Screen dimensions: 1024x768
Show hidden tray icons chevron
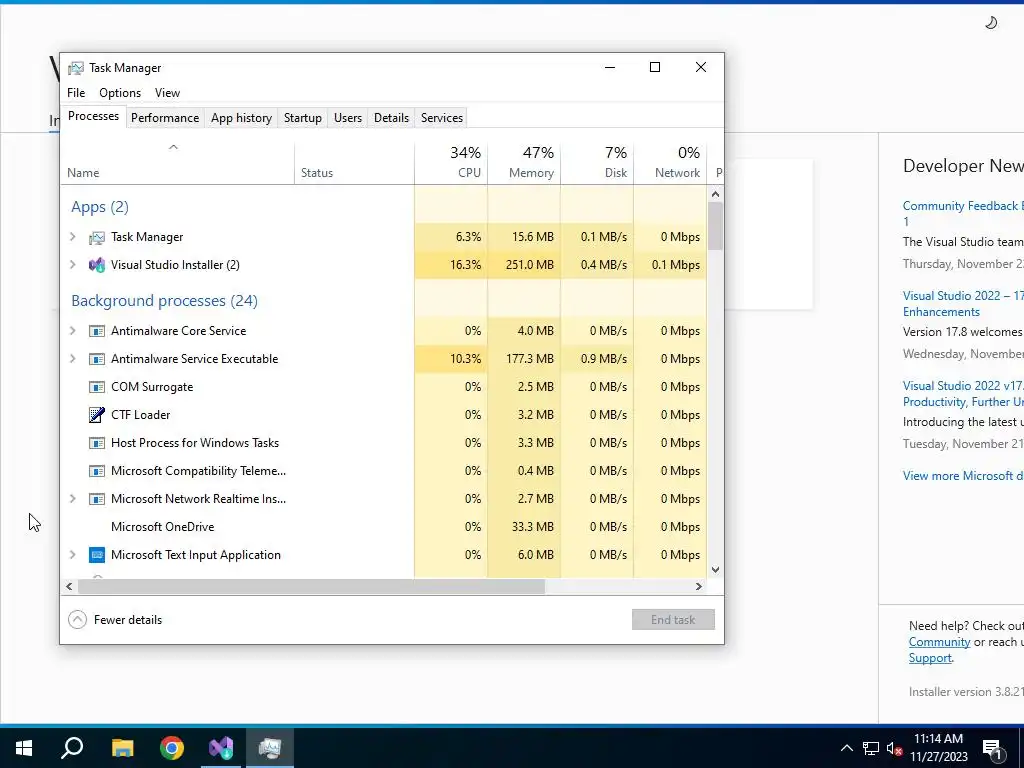(x=846, y=748)
